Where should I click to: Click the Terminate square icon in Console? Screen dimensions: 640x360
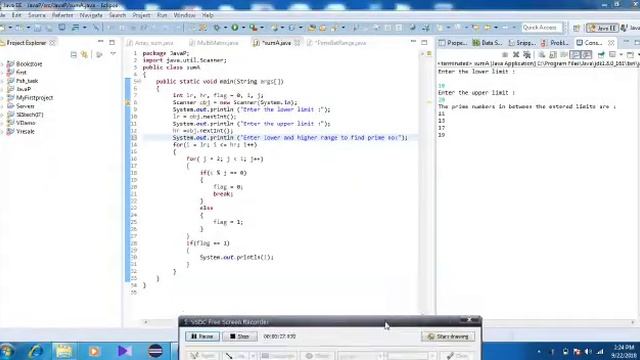[505, 54]
